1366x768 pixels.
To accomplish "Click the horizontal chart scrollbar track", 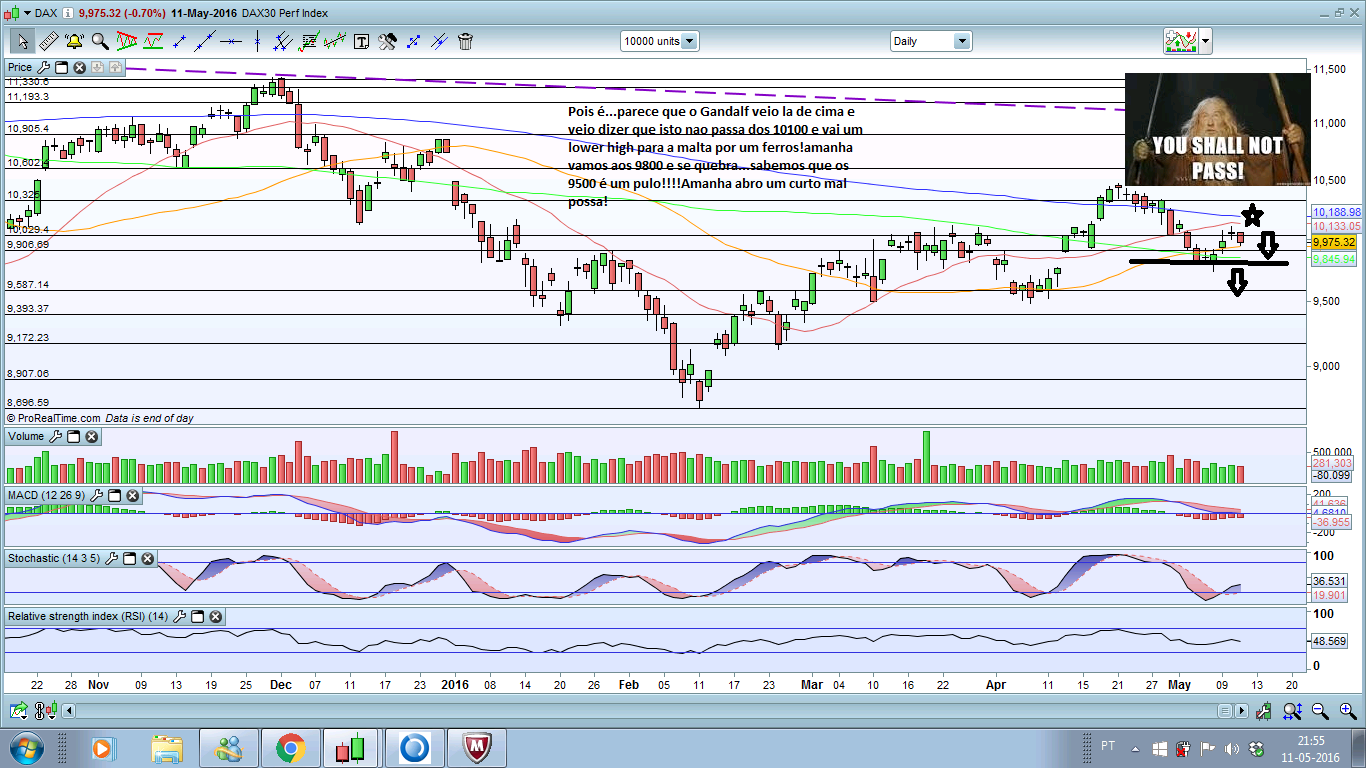I will pos(640,711).
